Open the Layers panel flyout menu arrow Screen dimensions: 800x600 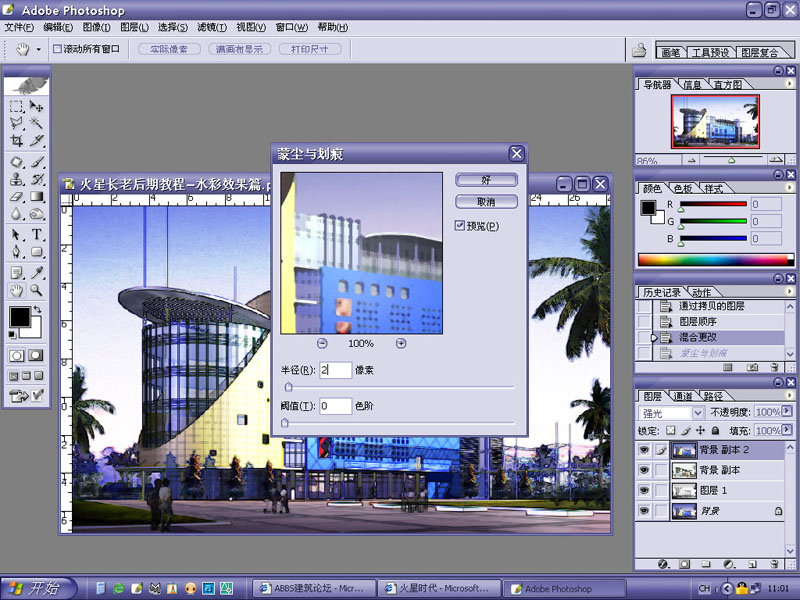point(789,395)
